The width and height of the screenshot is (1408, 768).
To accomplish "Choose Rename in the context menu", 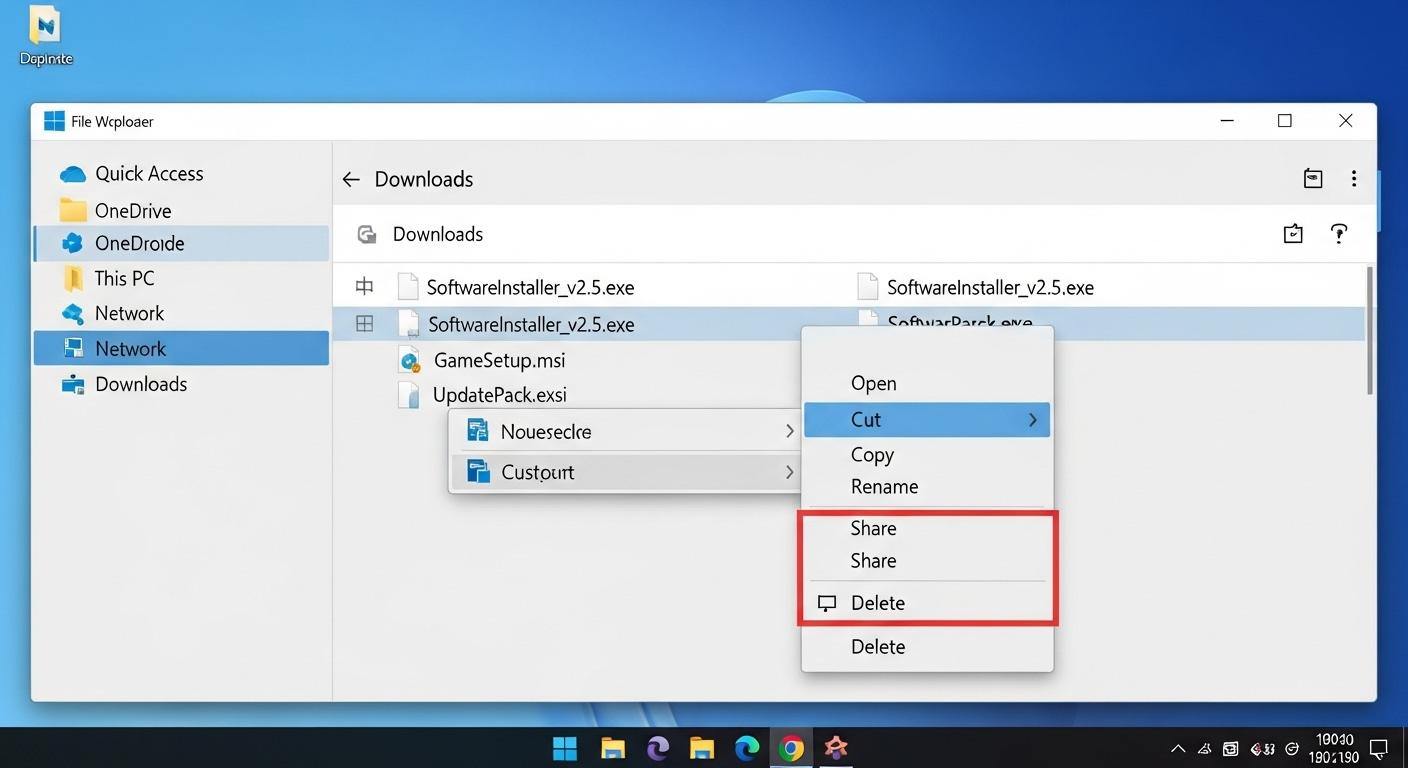I will (884, 487).
